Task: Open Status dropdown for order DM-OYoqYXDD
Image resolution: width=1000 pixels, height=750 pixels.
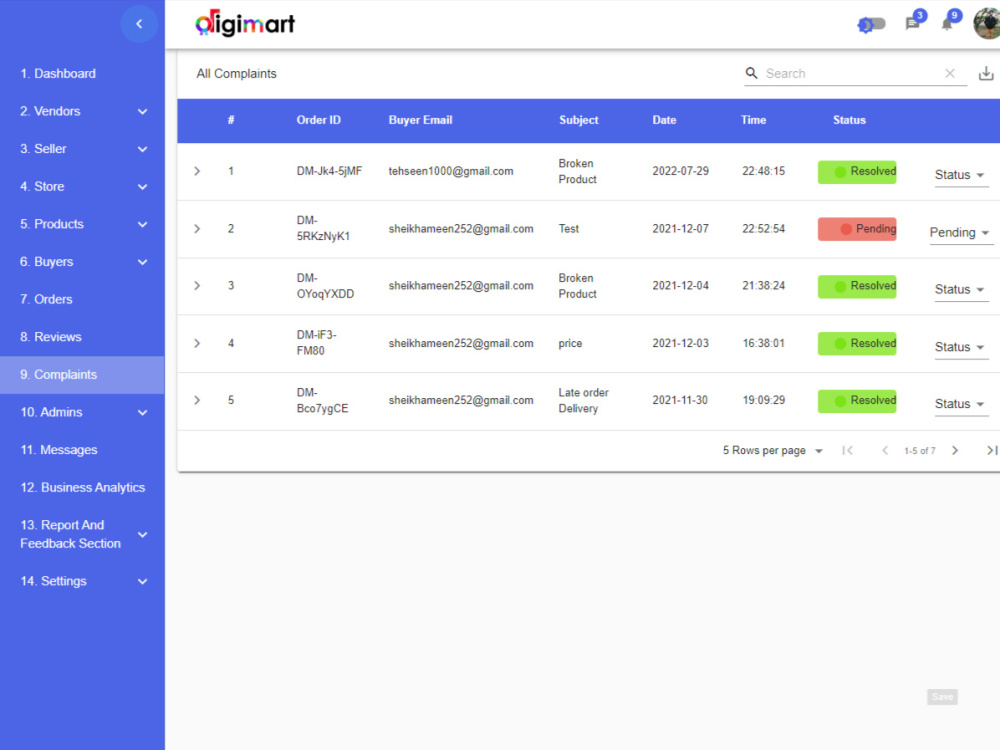Action: pos(960,290)
